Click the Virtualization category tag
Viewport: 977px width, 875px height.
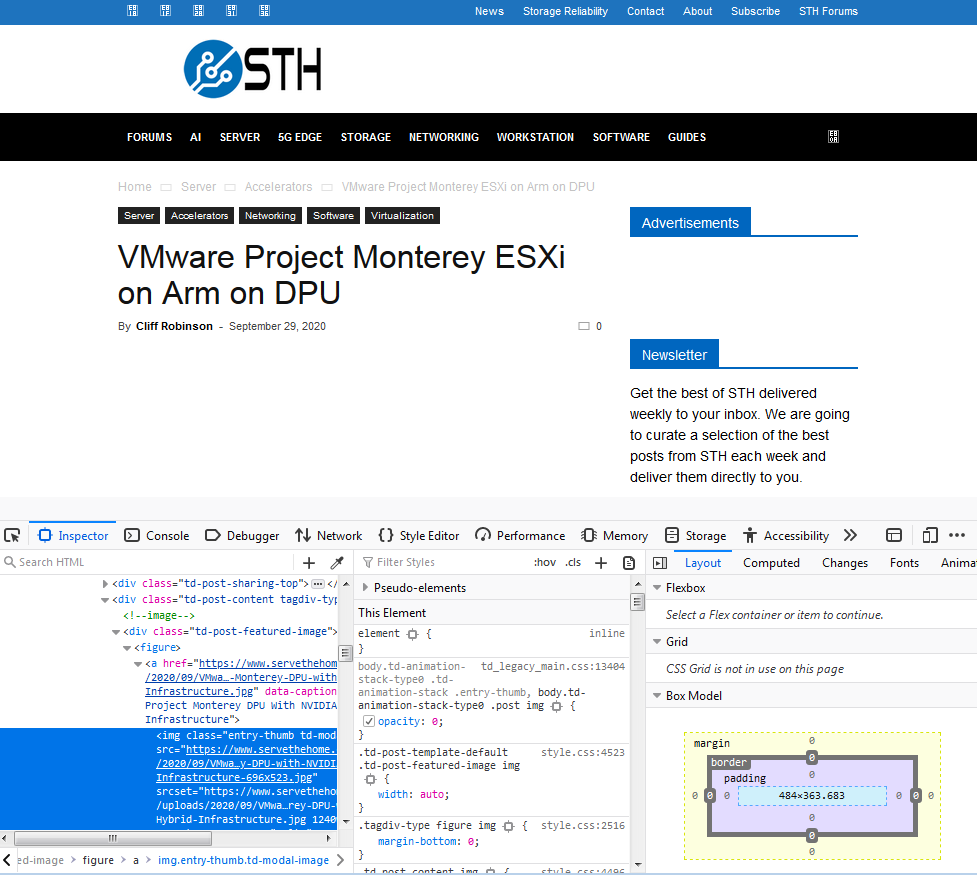pos(403,216)
